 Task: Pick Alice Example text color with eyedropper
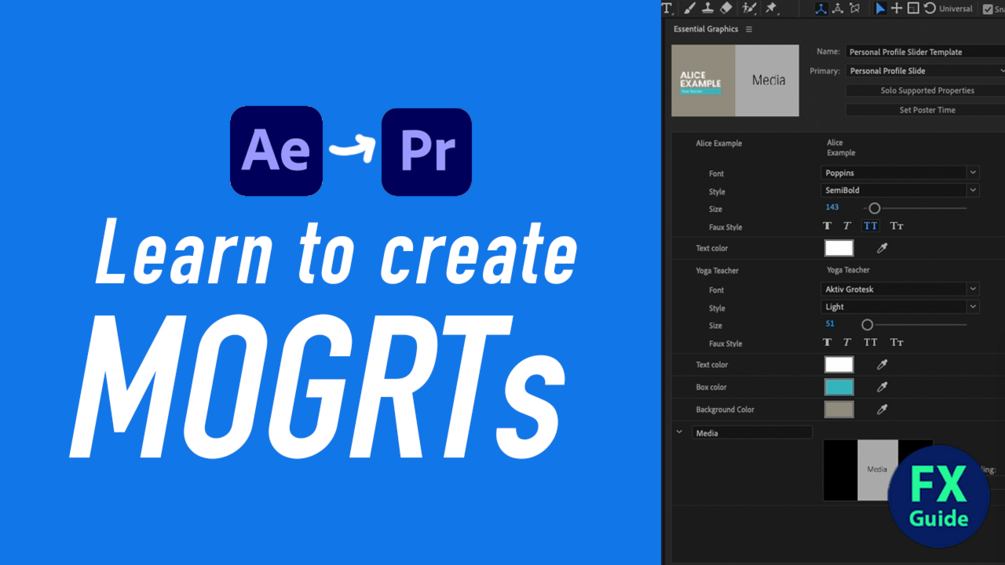coord(882,248)
